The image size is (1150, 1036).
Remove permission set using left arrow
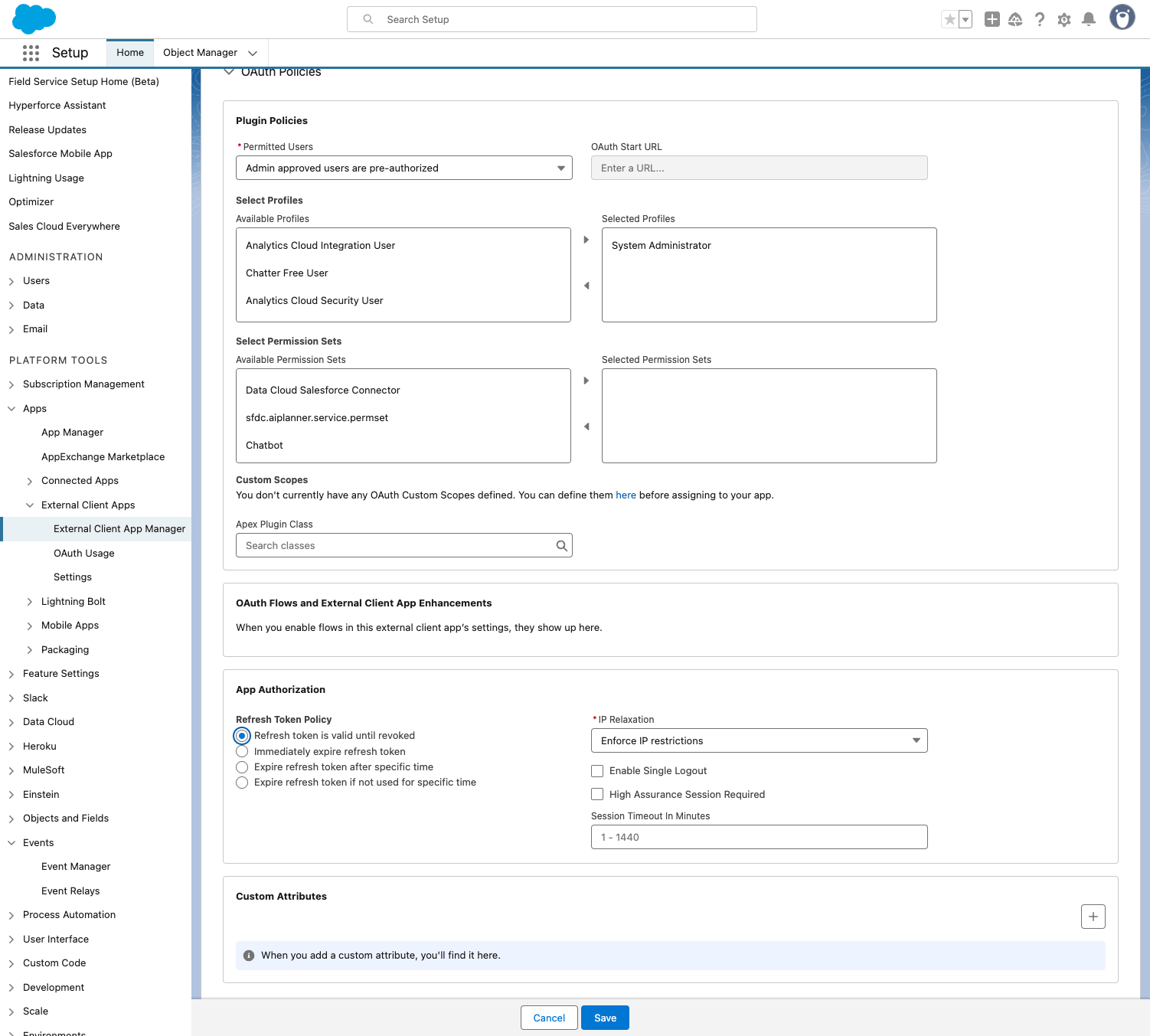pyautogui.click(x=586, y=426)
